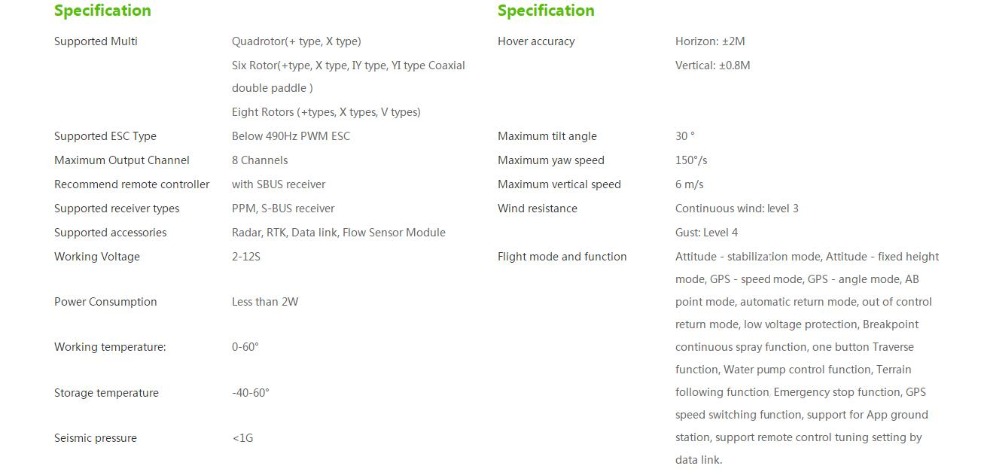Click the PPM, S-BUS receiver value
Screen dimensions: 1000x475
coord(283,208)
